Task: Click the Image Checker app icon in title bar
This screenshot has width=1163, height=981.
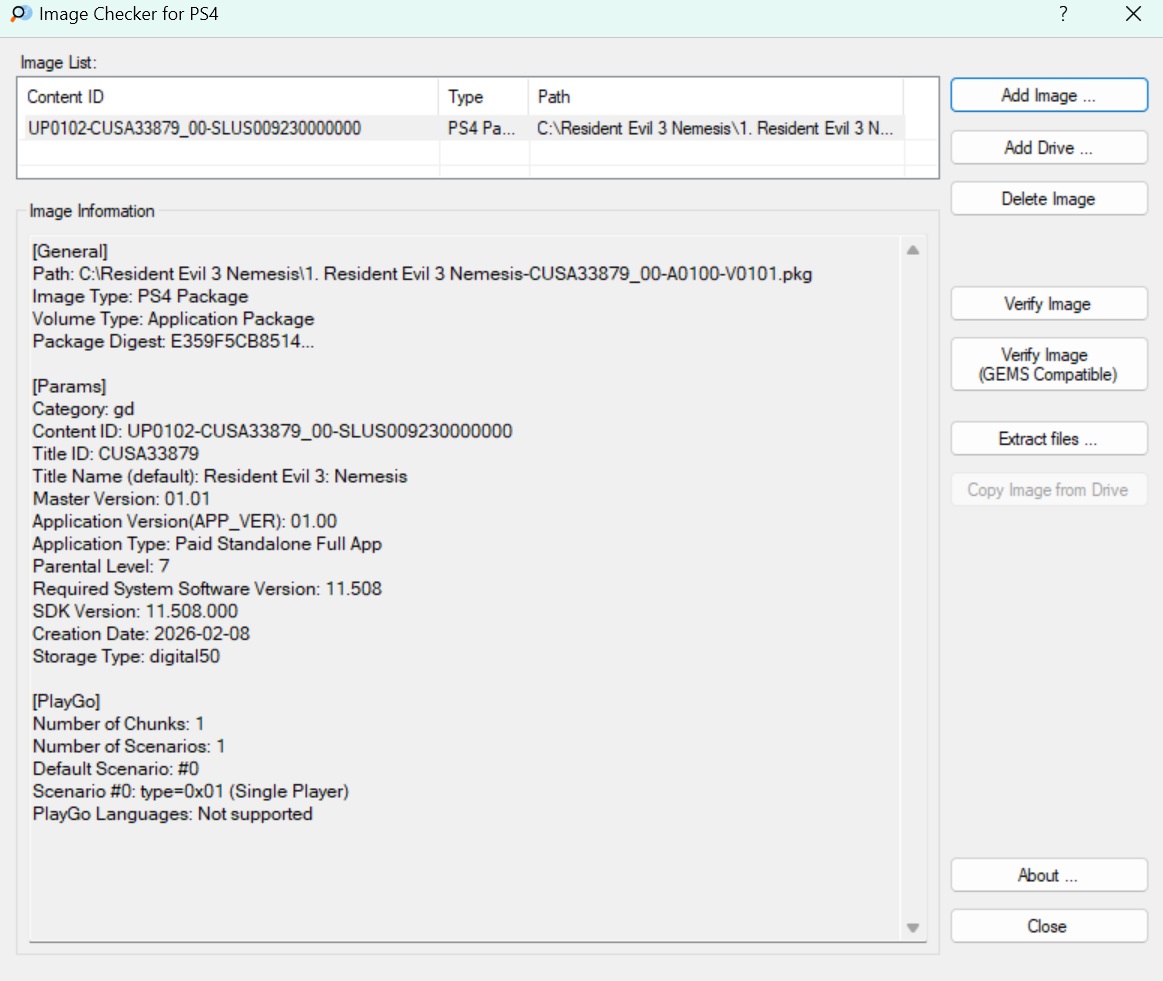Action: (21, 14)
